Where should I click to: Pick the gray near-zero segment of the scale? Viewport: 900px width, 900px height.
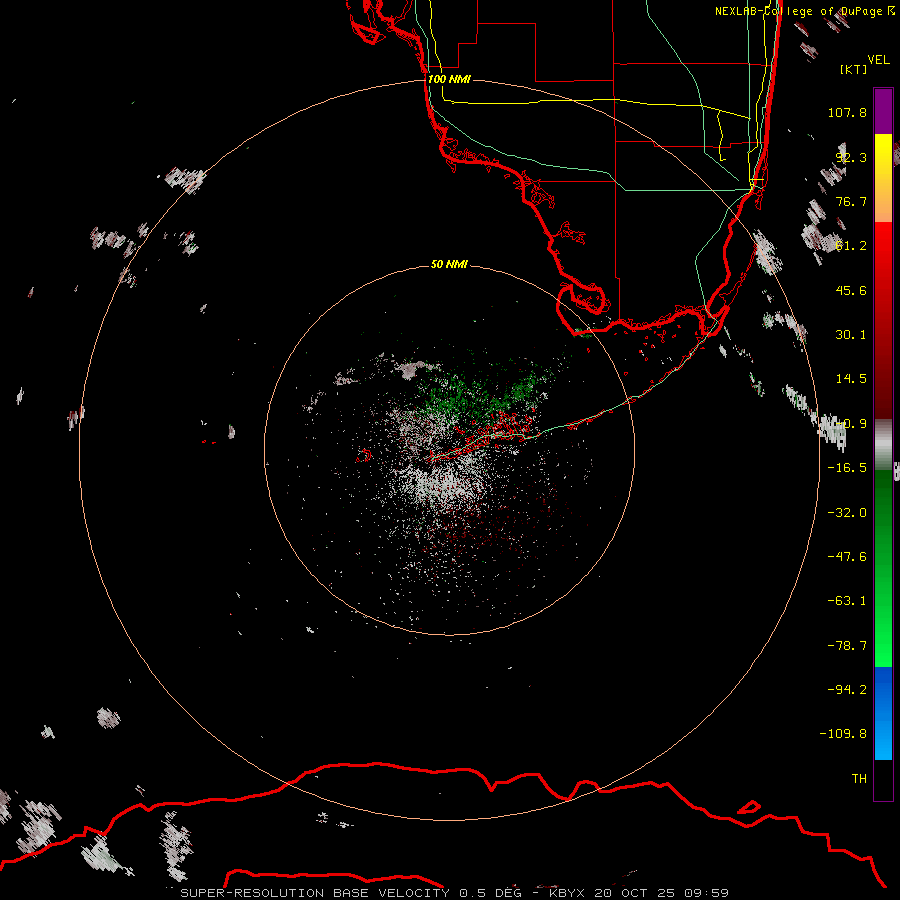[883, 444]
